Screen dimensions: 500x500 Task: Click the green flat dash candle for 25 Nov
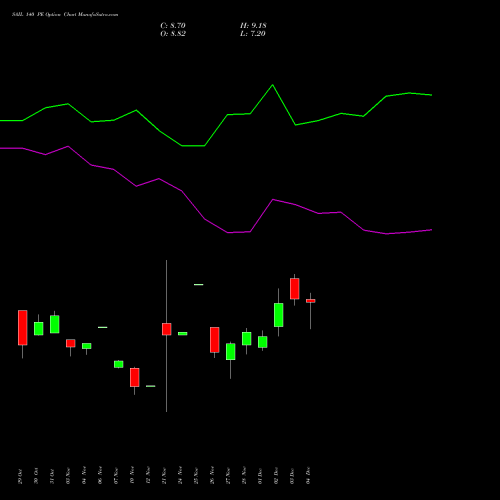(x=199, y=284)
